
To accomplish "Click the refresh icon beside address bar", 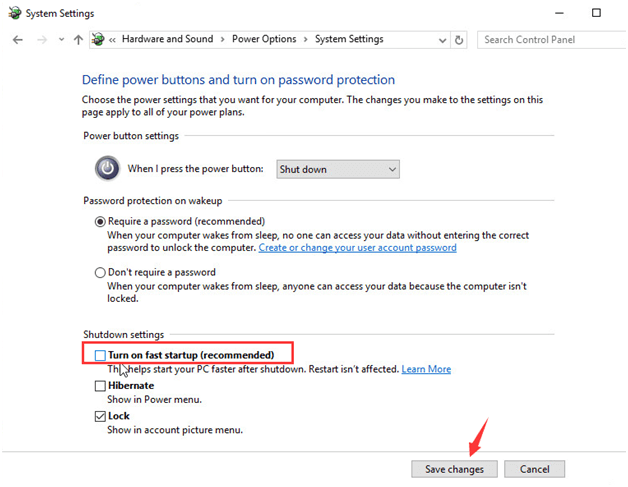I will tap(459, 40).
